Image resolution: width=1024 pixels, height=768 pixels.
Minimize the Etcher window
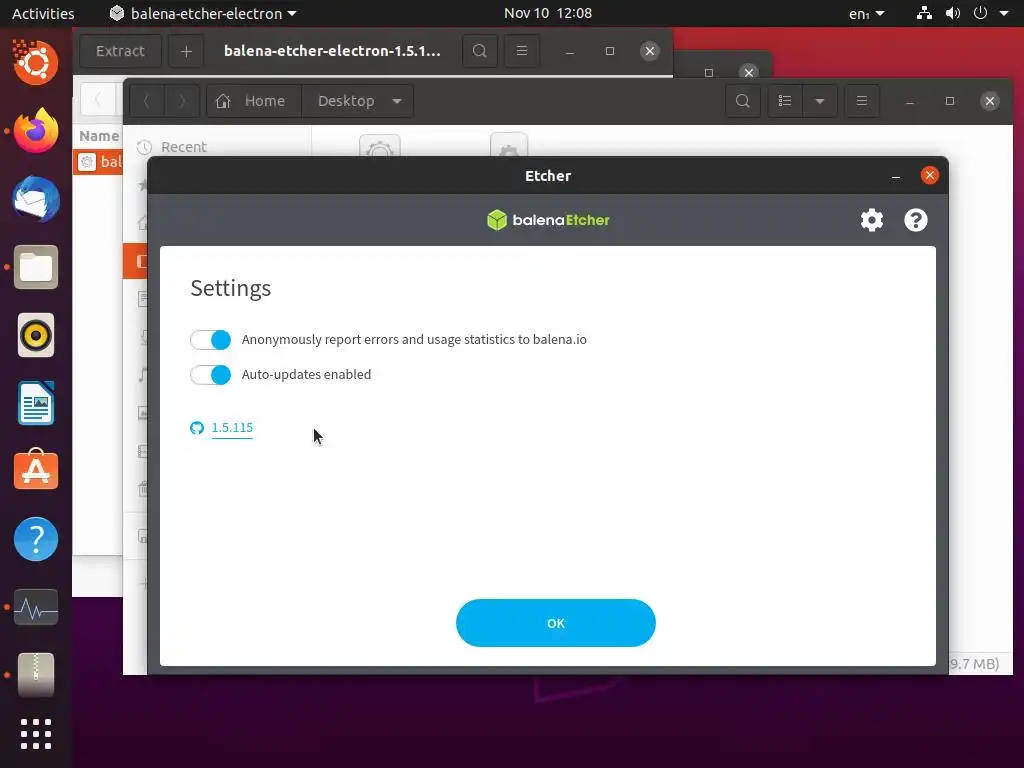(x=896, y=176)
